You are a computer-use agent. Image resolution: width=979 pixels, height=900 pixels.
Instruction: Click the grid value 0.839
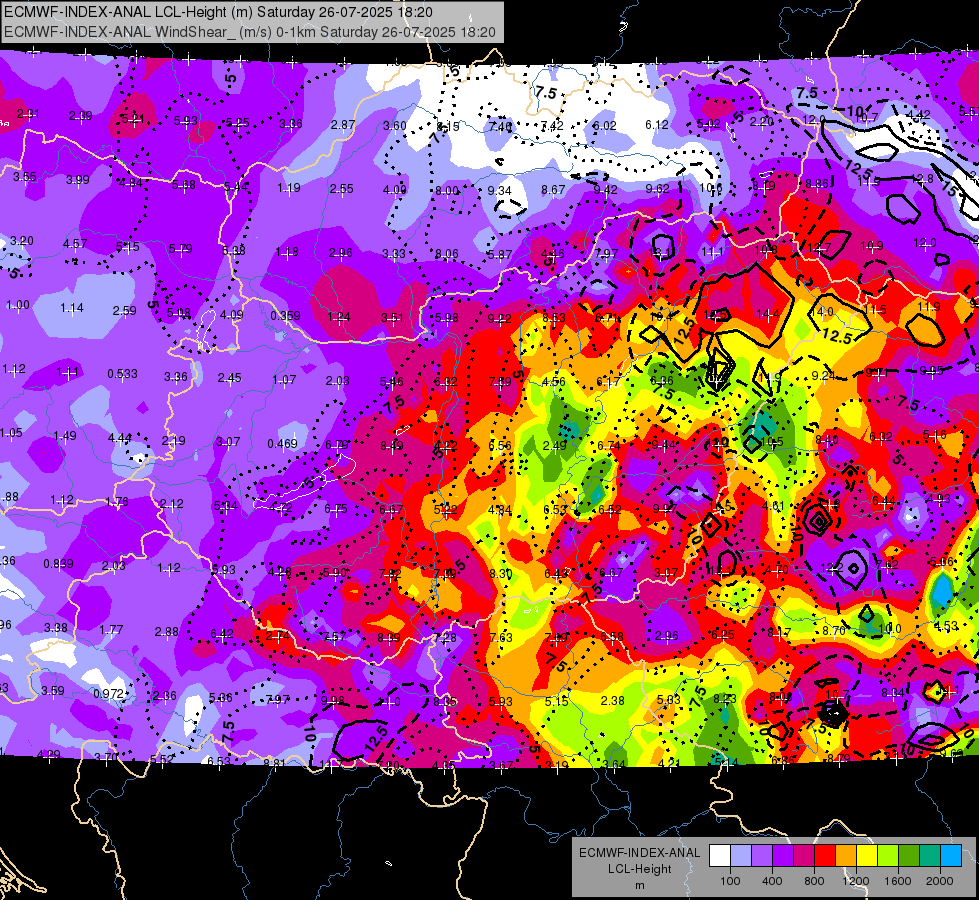pos(58,563)
